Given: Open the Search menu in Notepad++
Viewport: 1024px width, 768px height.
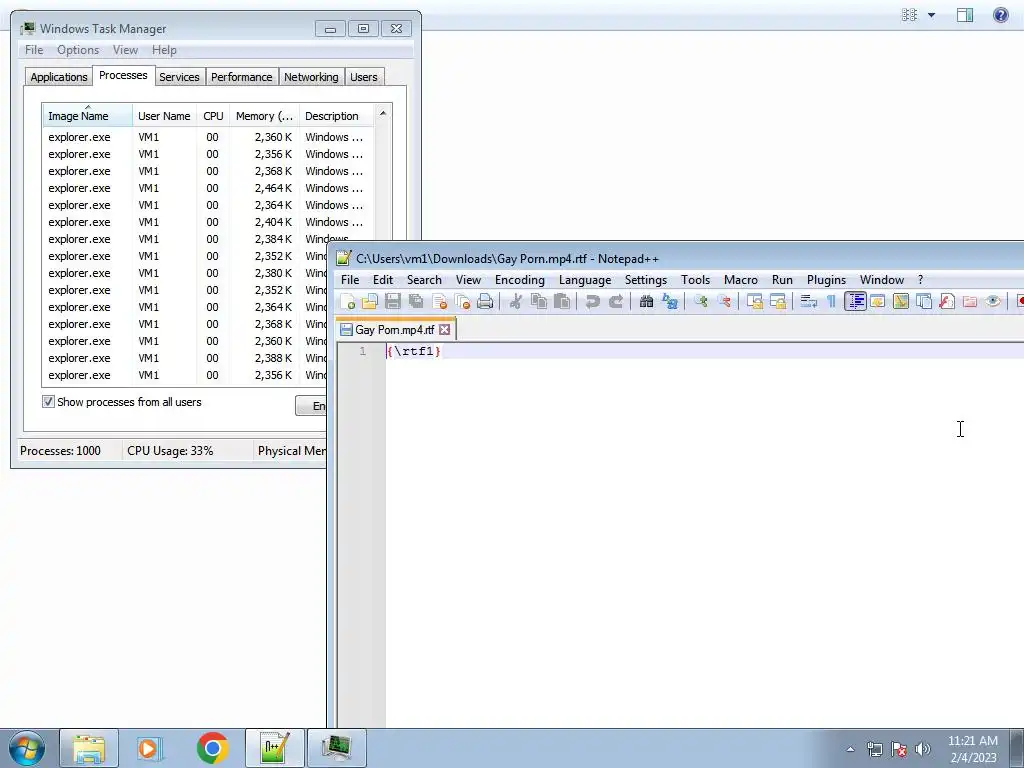Looking at the screenshot, I should coord(424,280).
